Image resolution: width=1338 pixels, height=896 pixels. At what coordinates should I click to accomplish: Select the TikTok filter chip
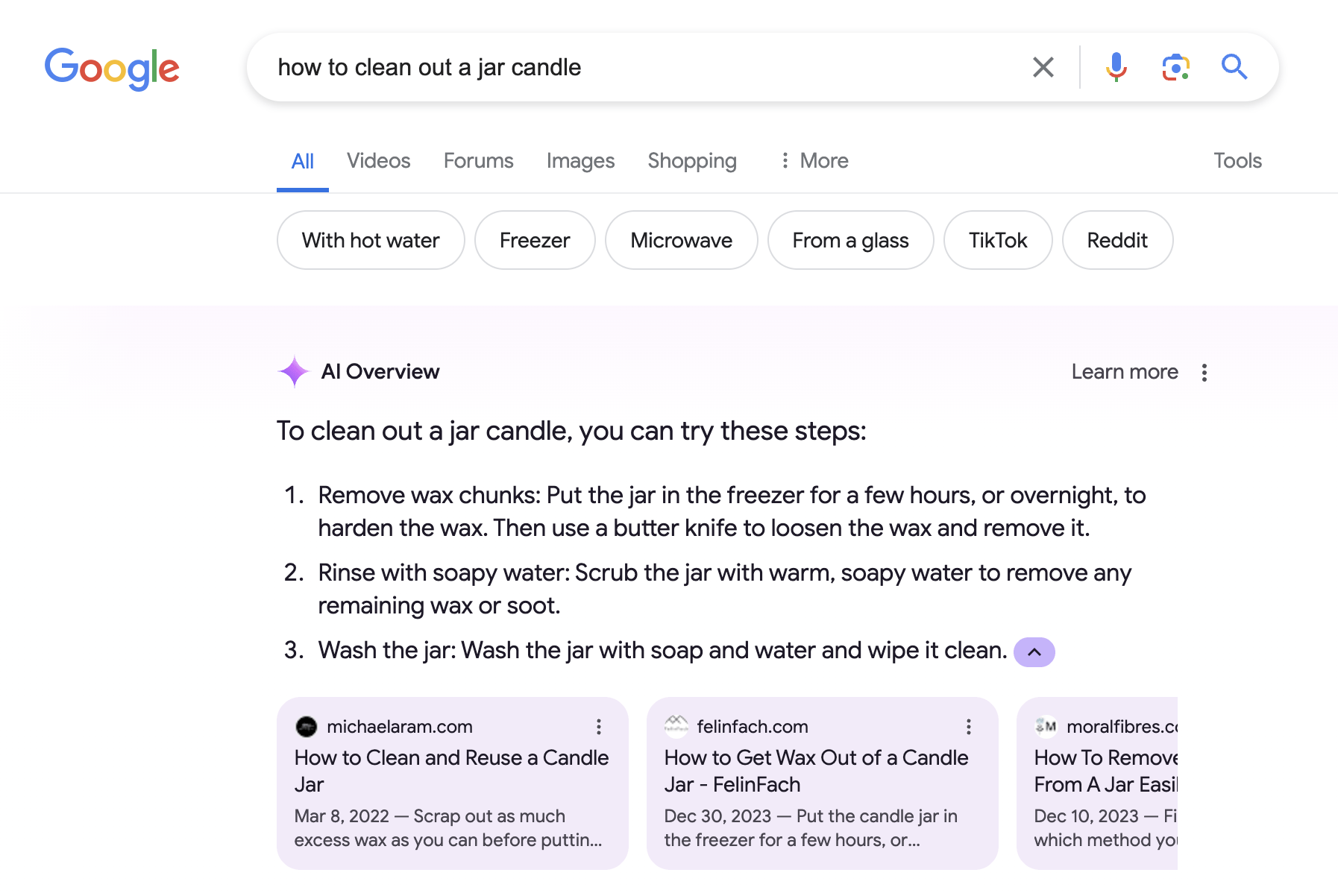[x=998, y=240]
